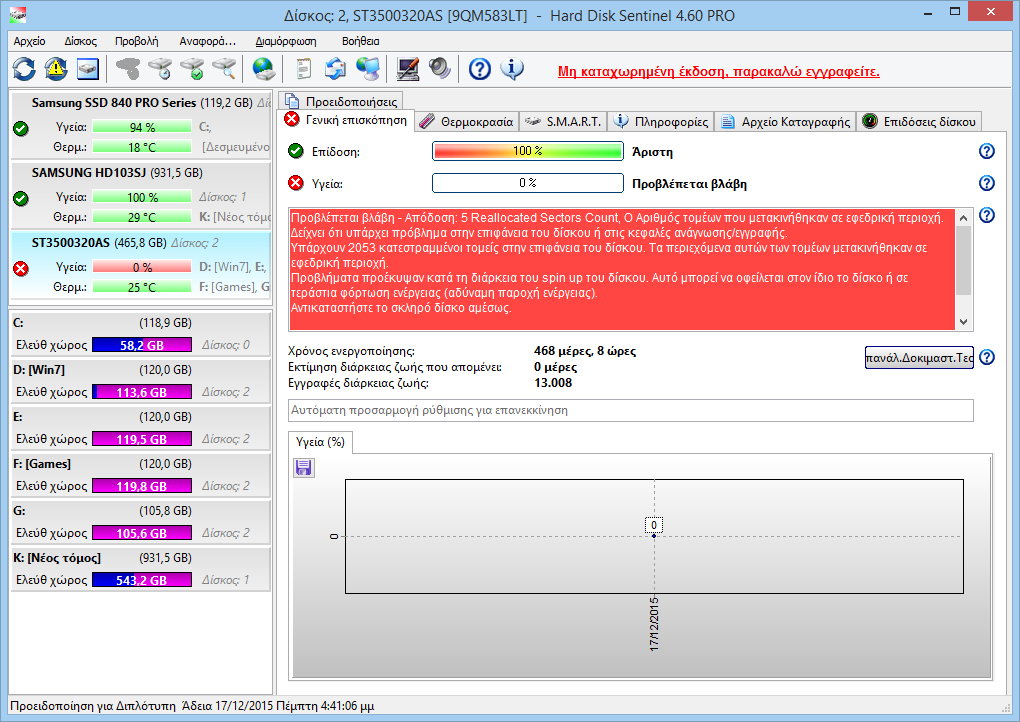1020x722 pixels.
Task: Open the Διαμόρφωση menu
Action: coord(286,41)
